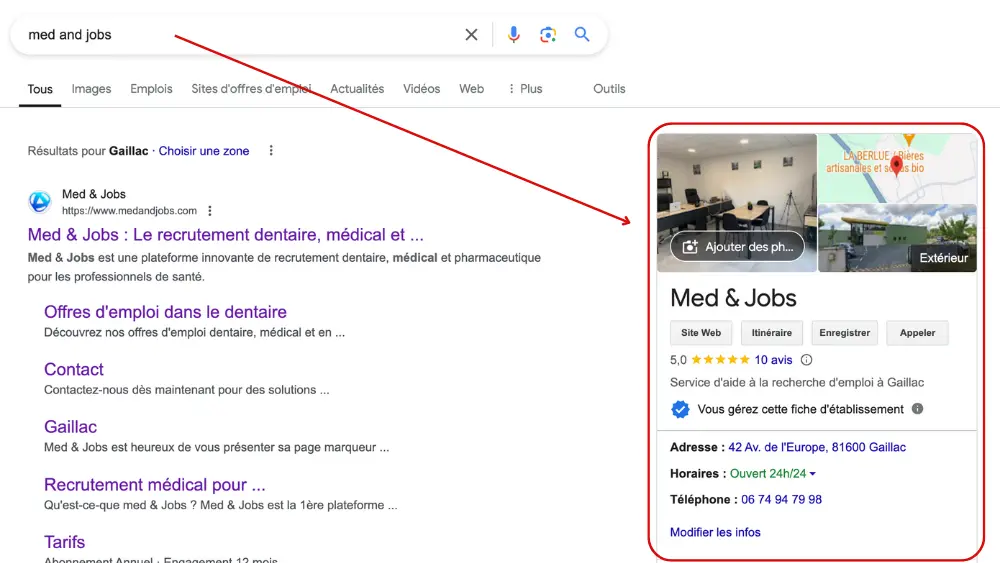Switch to the Vidéos tab
This screenshot has height=563, width=1000.
point(422,89)
